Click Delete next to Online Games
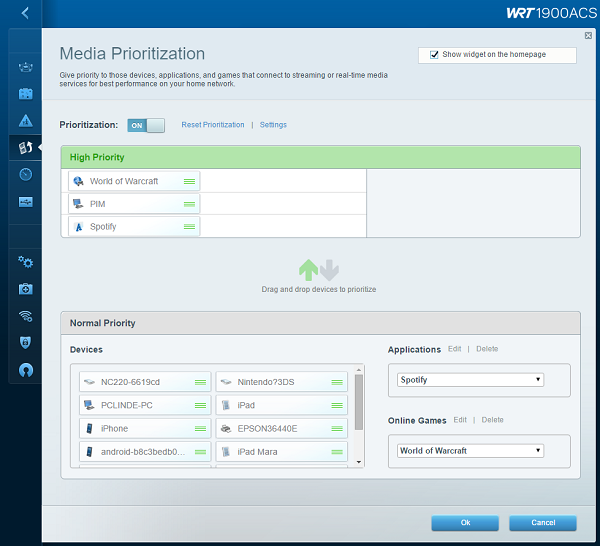 [492, 420]
